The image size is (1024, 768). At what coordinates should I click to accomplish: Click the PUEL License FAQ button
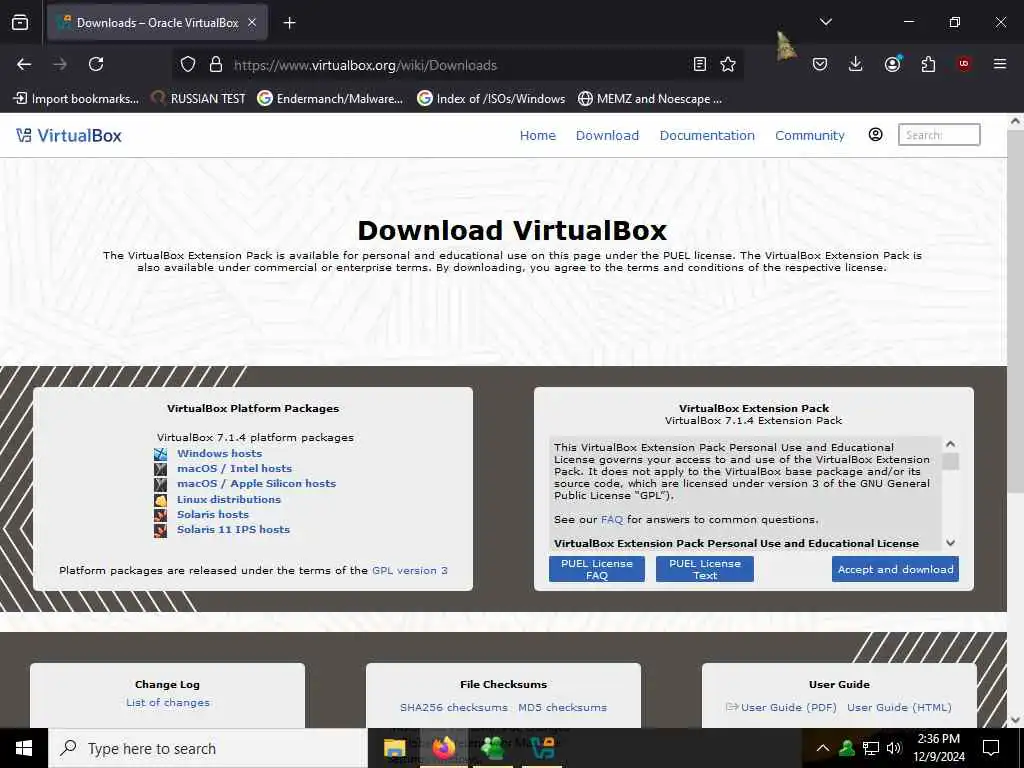coord(597,569)
